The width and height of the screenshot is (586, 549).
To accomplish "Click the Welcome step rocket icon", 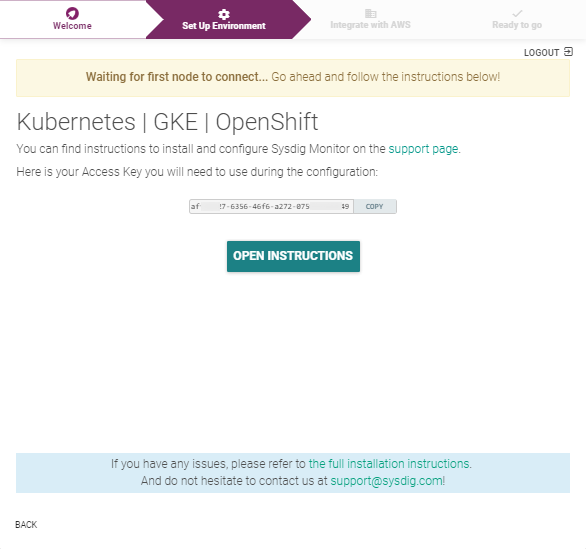I will 72,13.
